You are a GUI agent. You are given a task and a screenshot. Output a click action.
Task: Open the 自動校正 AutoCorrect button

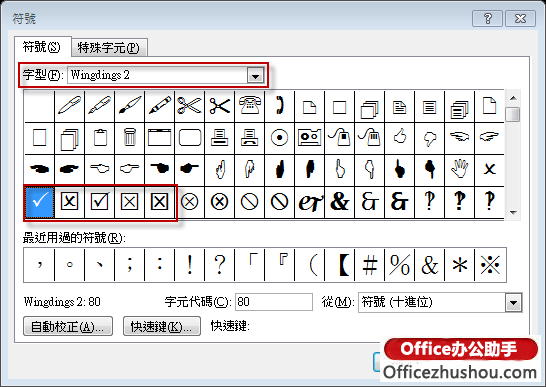(x=68, y=326)
